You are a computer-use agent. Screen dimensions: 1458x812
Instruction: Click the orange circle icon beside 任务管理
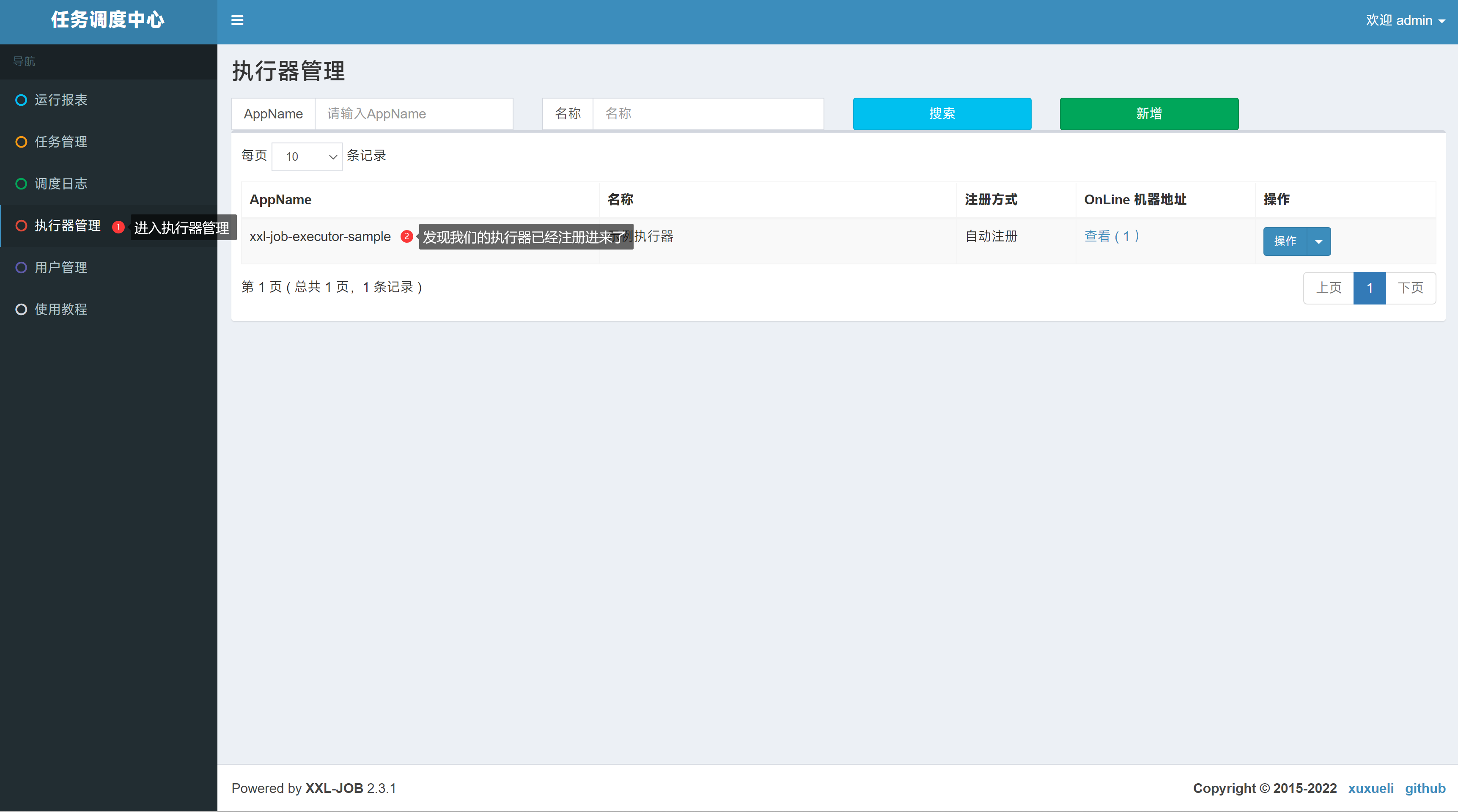point(21,142)
